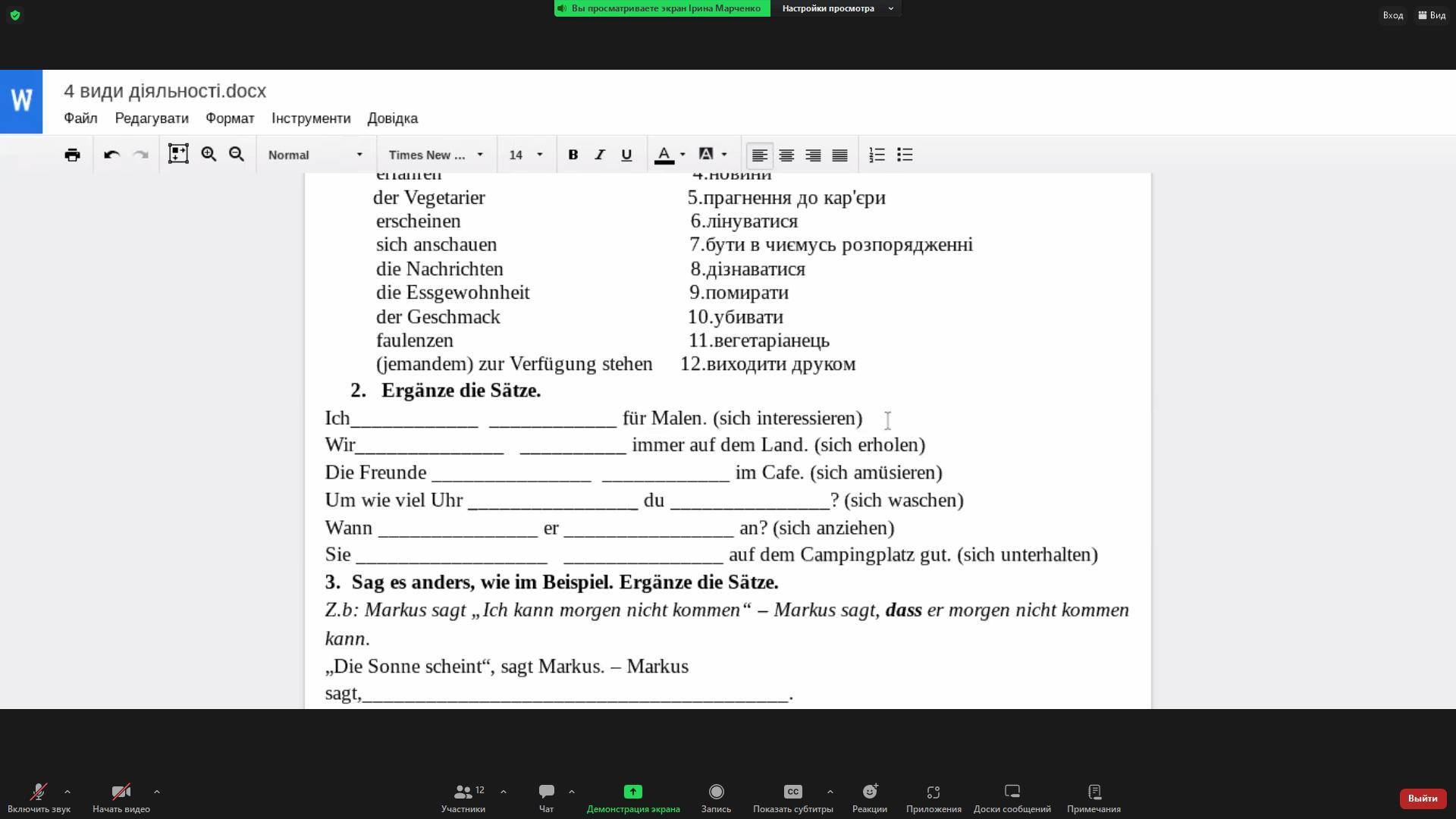Screen dimensions: 1456x819
Task: Unmute with Включить звук
Action: point(39,799)
